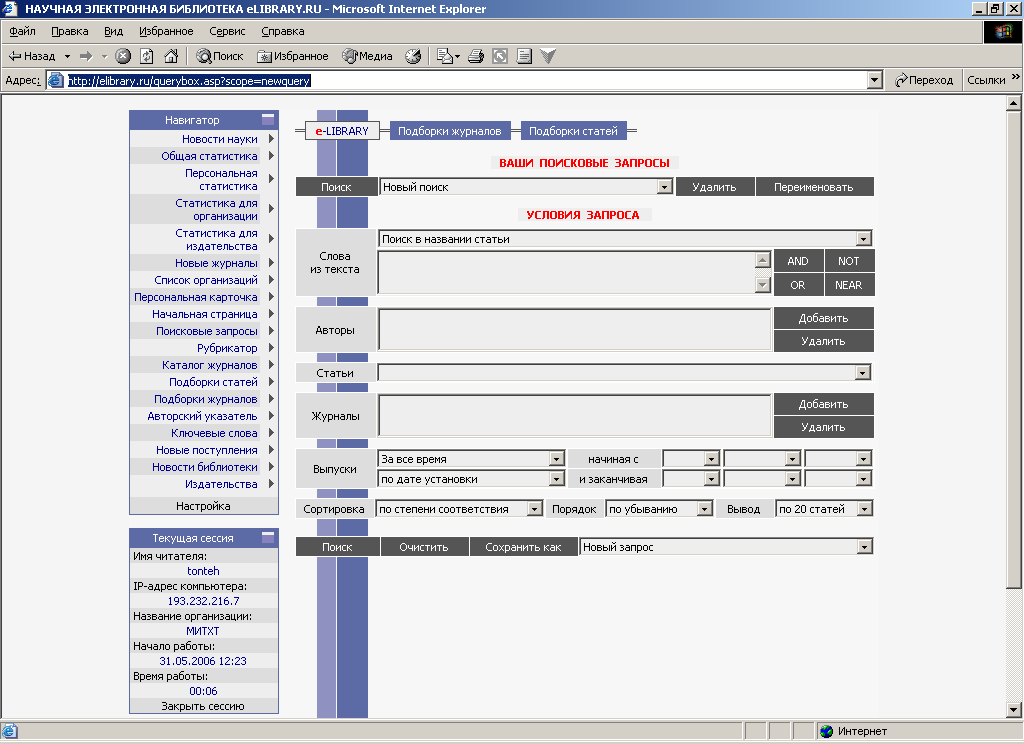1024x744 pixels.
Task: Click the arrow beside Рубрикатор
Action: [x=271, y=348]
